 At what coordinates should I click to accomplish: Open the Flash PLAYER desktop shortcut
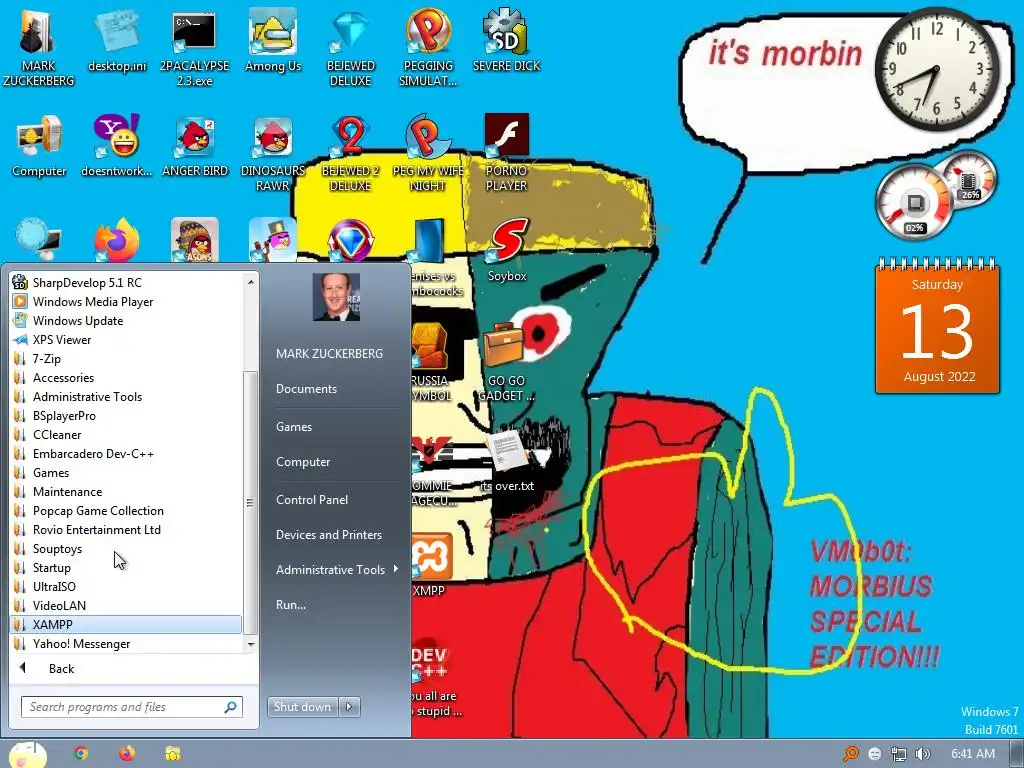506,153
